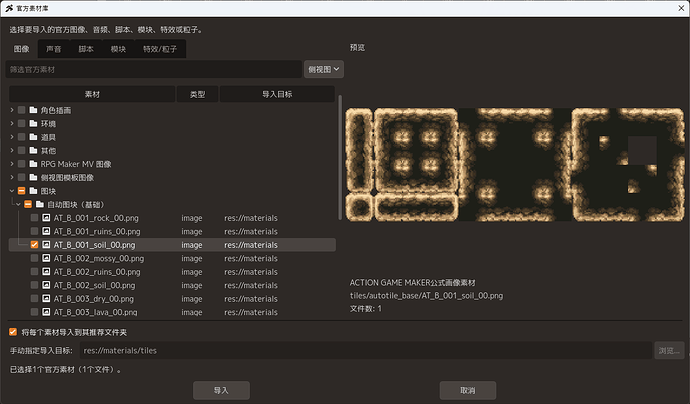Expand the 环境 folder
Viewport: 690px width, 404px height.
(12, 124)
